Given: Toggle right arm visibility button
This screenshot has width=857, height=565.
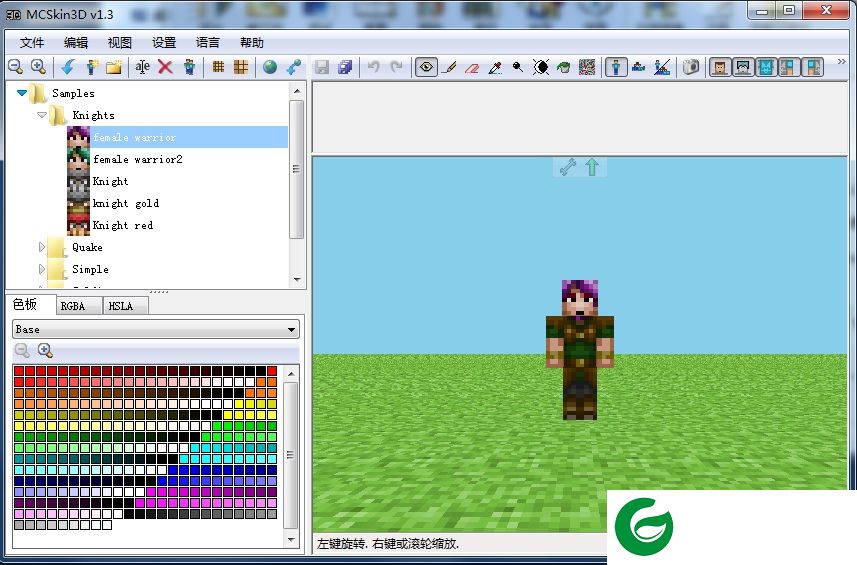Looking at the screenshot, I should click(813, 67).
